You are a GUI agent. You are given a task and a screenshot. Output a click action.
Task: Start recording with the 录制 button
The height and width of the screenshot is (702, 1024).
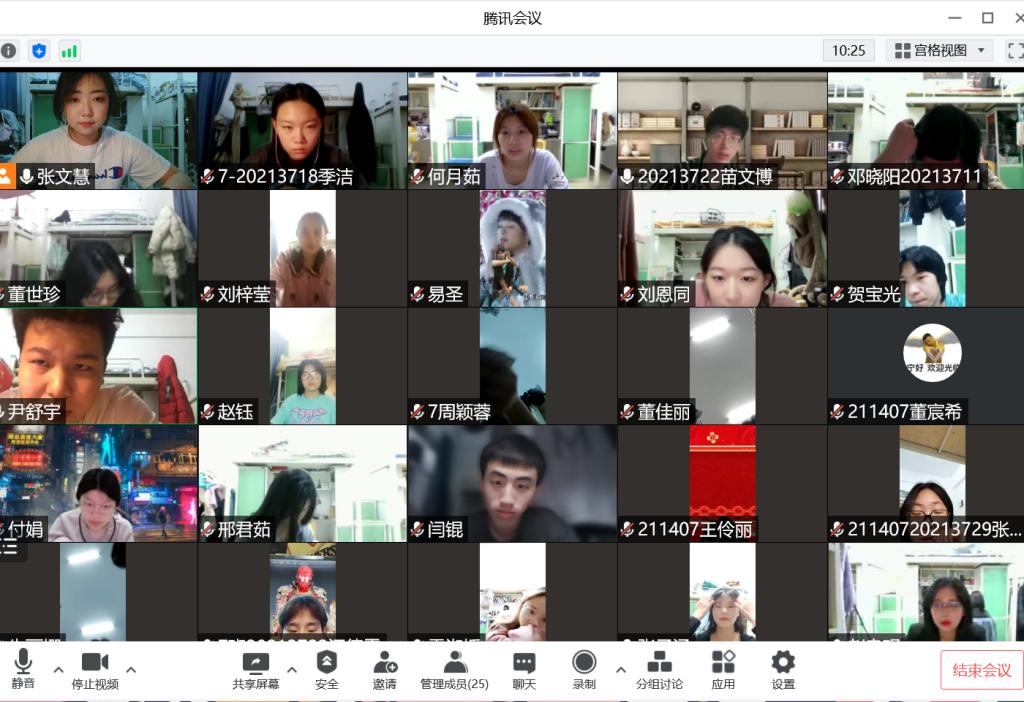[584, 669]
